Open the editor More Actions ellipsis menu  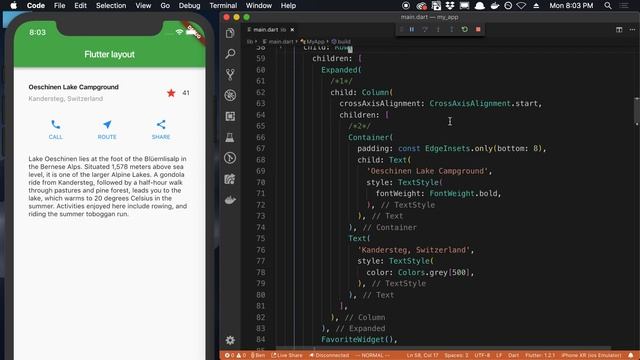pos(632,29)
